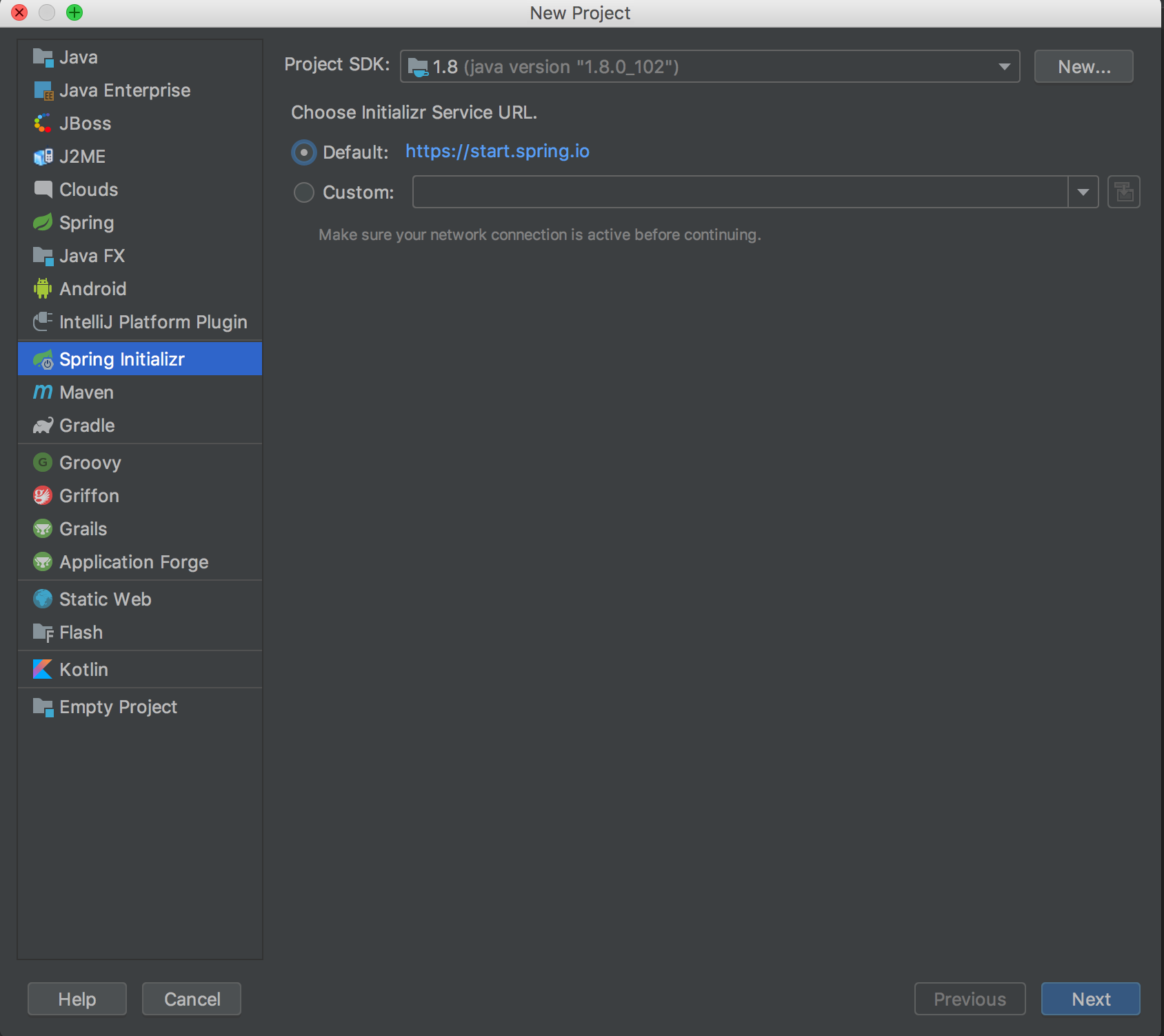Select the Maven 'm' icon
The width and height of the screenshot is (1164, 1036).
[43, 392]
